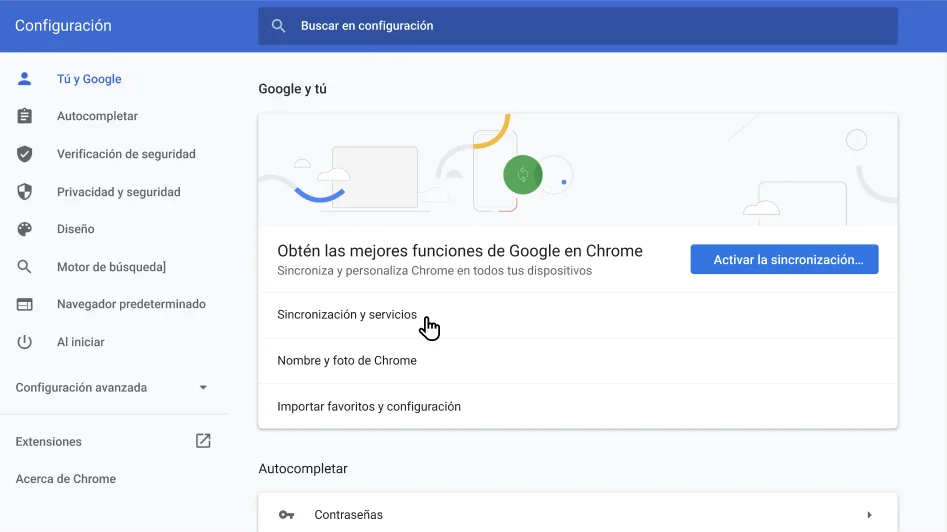Open Contraseñas using the right arrow

click(x=869, y=515)
